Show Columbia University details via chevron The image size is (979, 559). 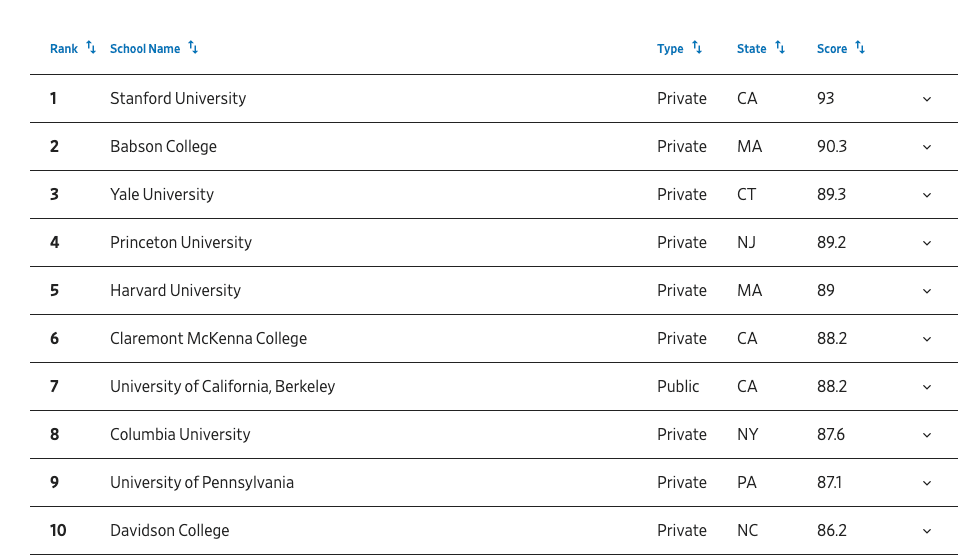pos(927,435)
